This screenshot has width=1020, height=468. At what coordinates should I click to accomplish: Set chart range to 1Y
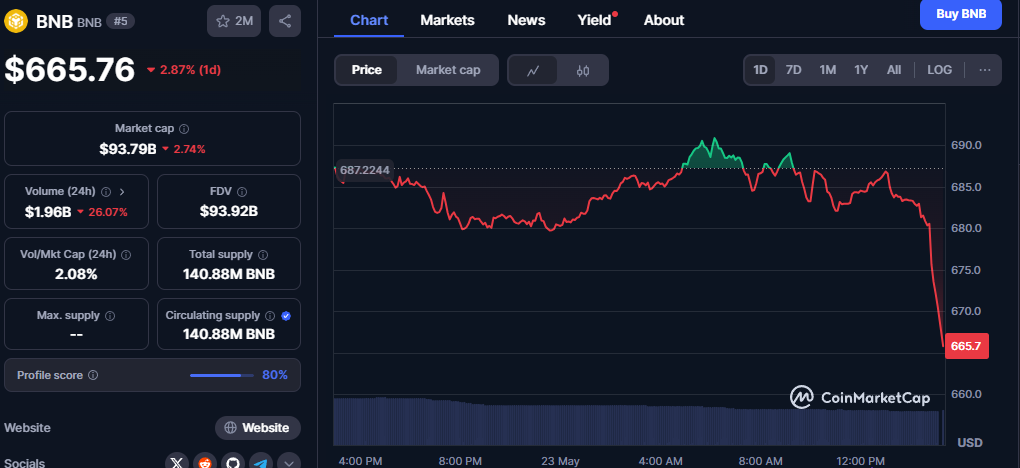point(861,70)
